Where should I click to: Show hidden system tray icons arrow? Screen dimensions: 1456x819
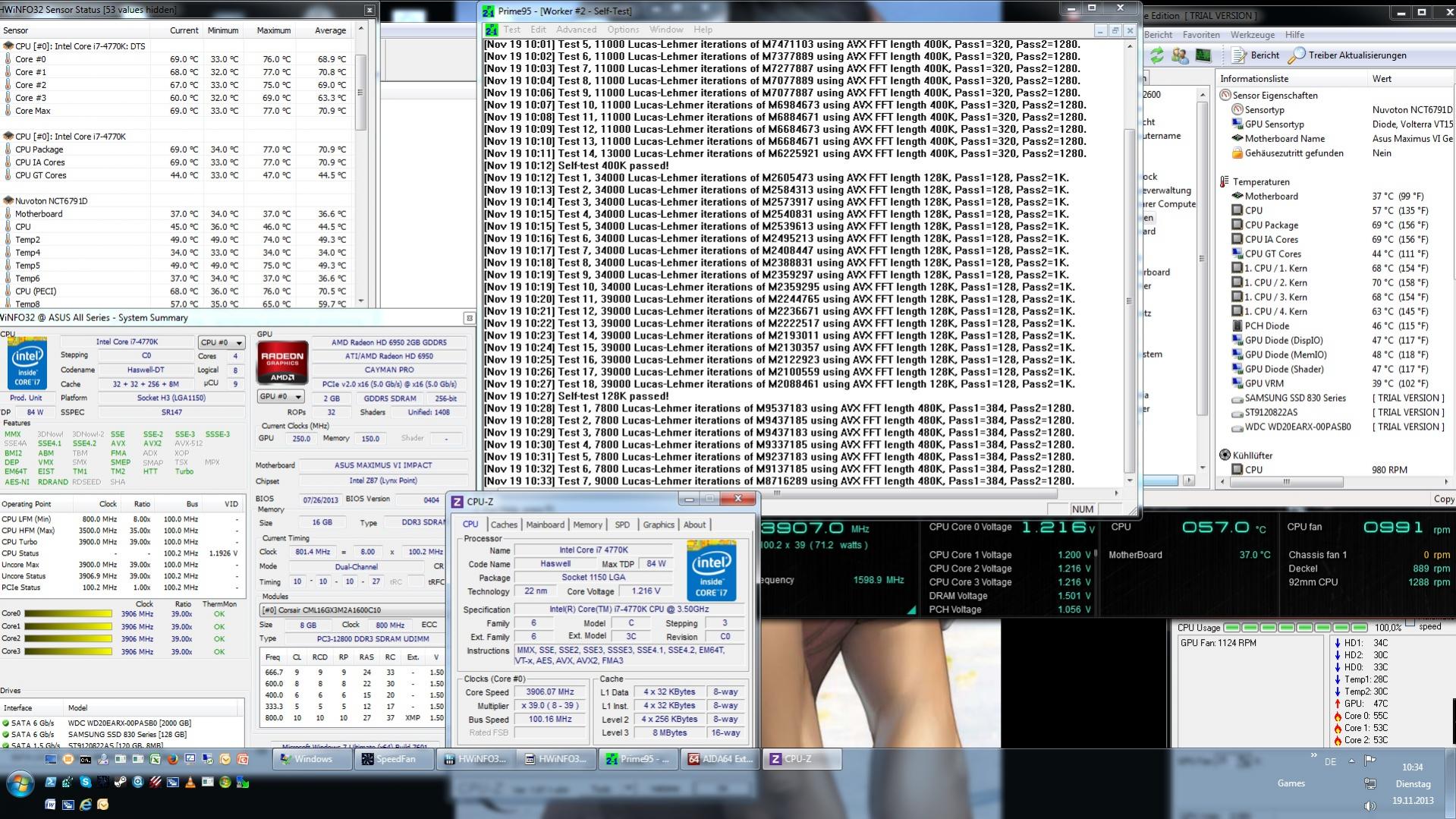[1351, 761]
